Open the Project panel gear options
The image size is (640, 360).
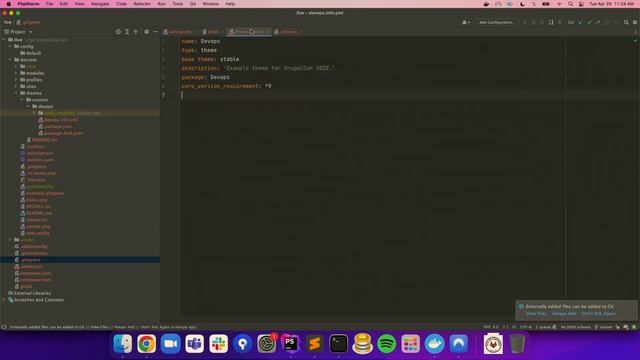point(146,31)
